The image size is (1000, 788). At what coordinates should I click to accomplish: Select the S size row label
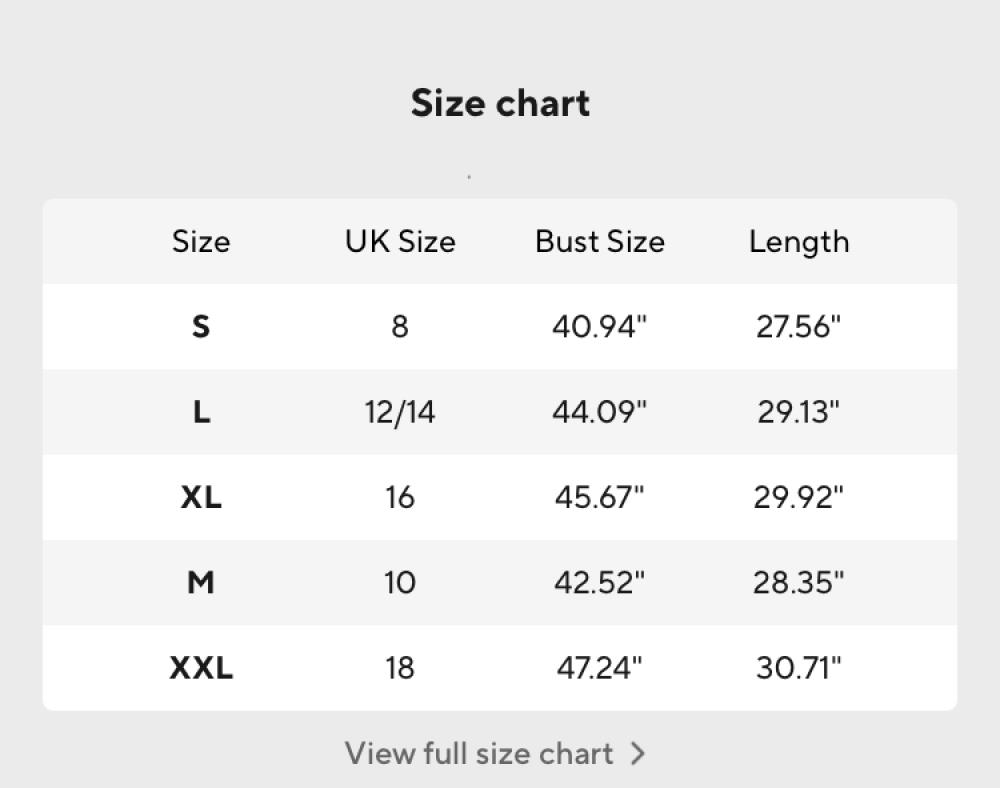[201, 327]
